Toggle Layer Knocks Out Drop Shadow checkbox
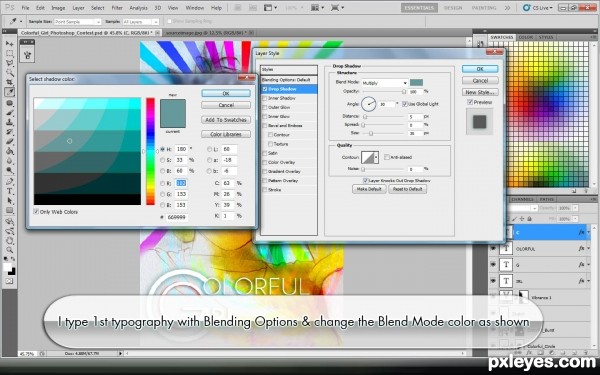600x375 pixels. 365,180
